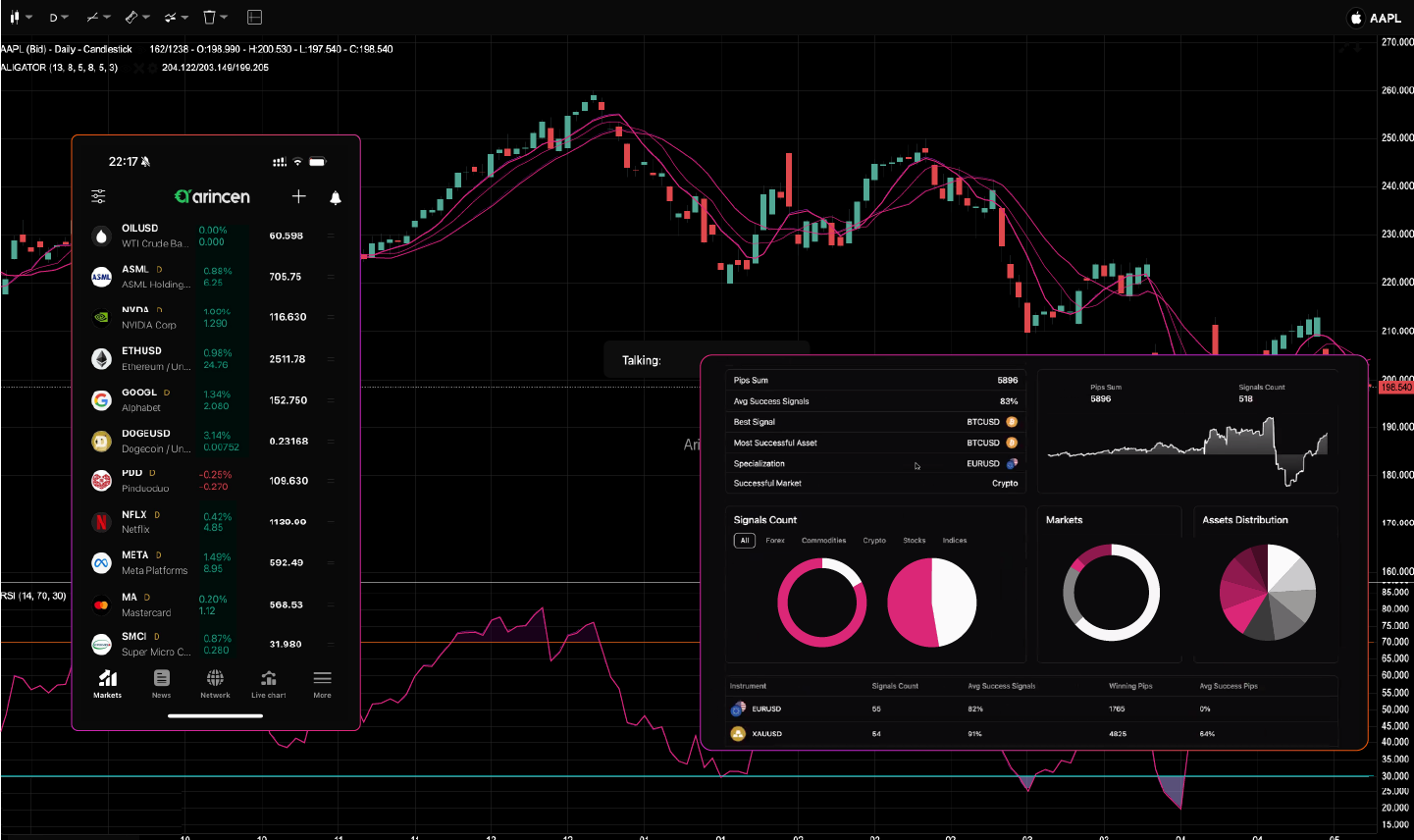The height and width of the screenshot is (840, 1414).
Task: Open filter settings in arincen app
Action: (x=98, y=196)
